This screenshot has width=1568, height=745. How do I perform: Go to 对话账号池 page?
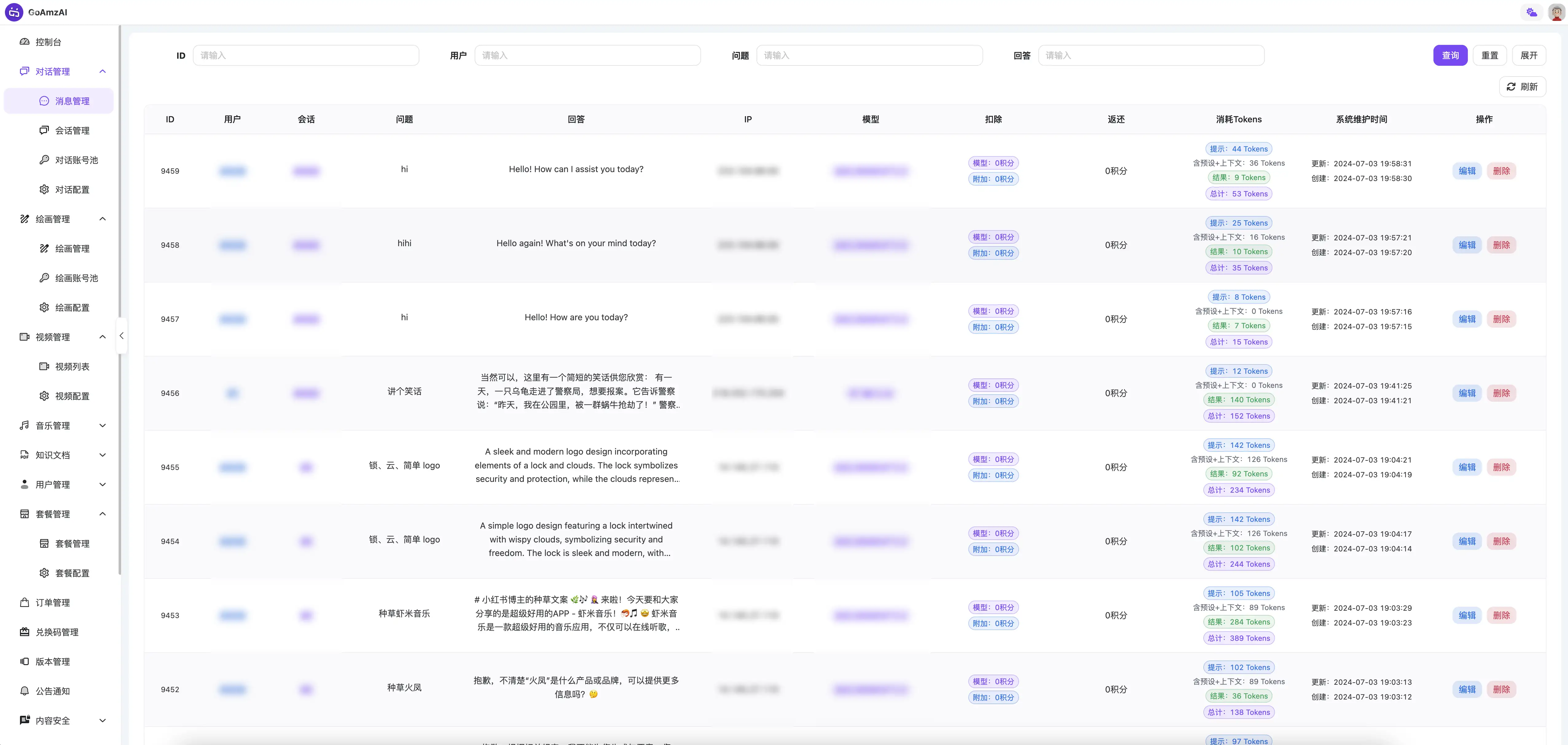(x=59, y=160)
